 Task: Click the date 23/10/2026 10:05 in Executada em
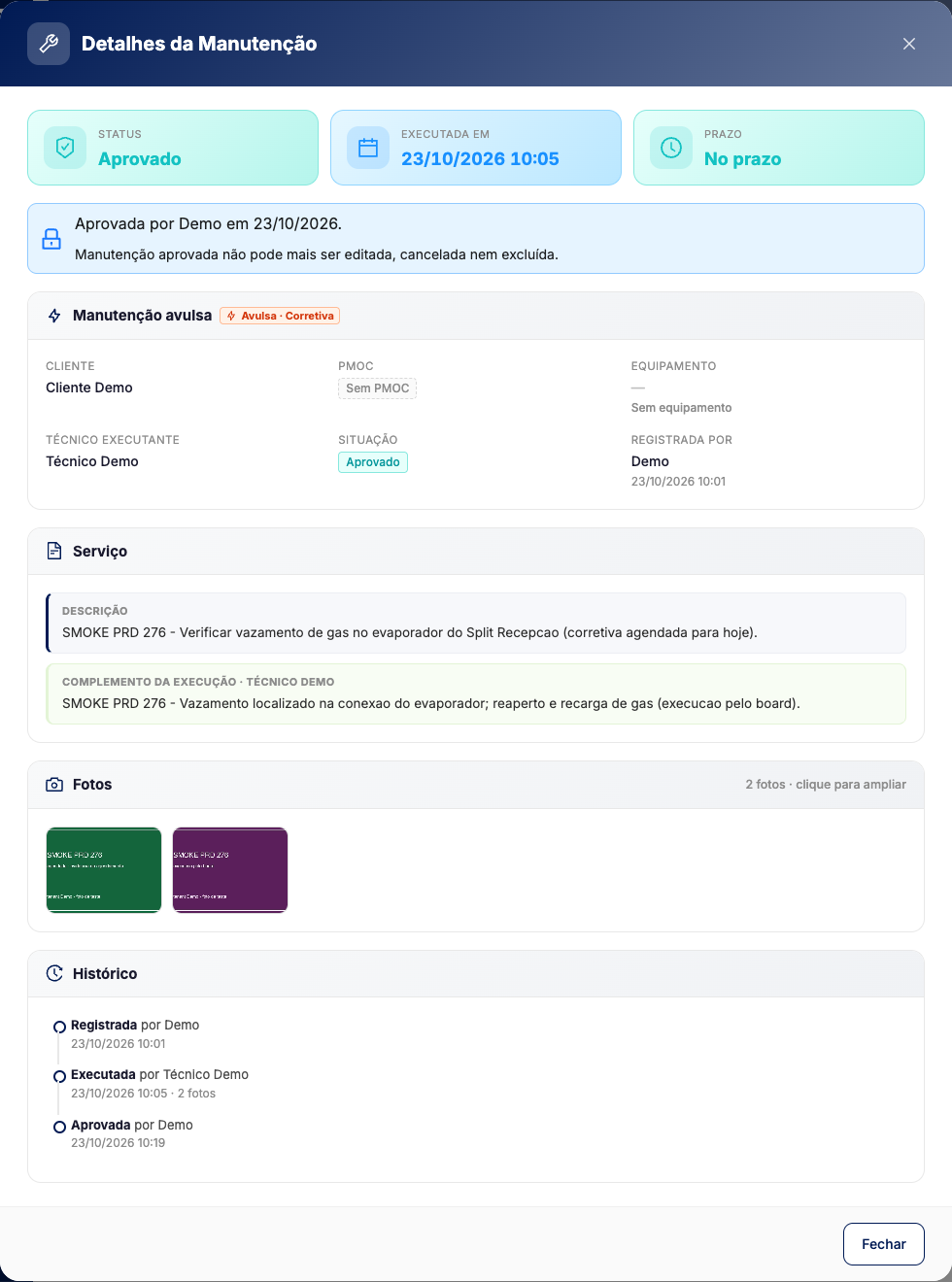(480, 159)
